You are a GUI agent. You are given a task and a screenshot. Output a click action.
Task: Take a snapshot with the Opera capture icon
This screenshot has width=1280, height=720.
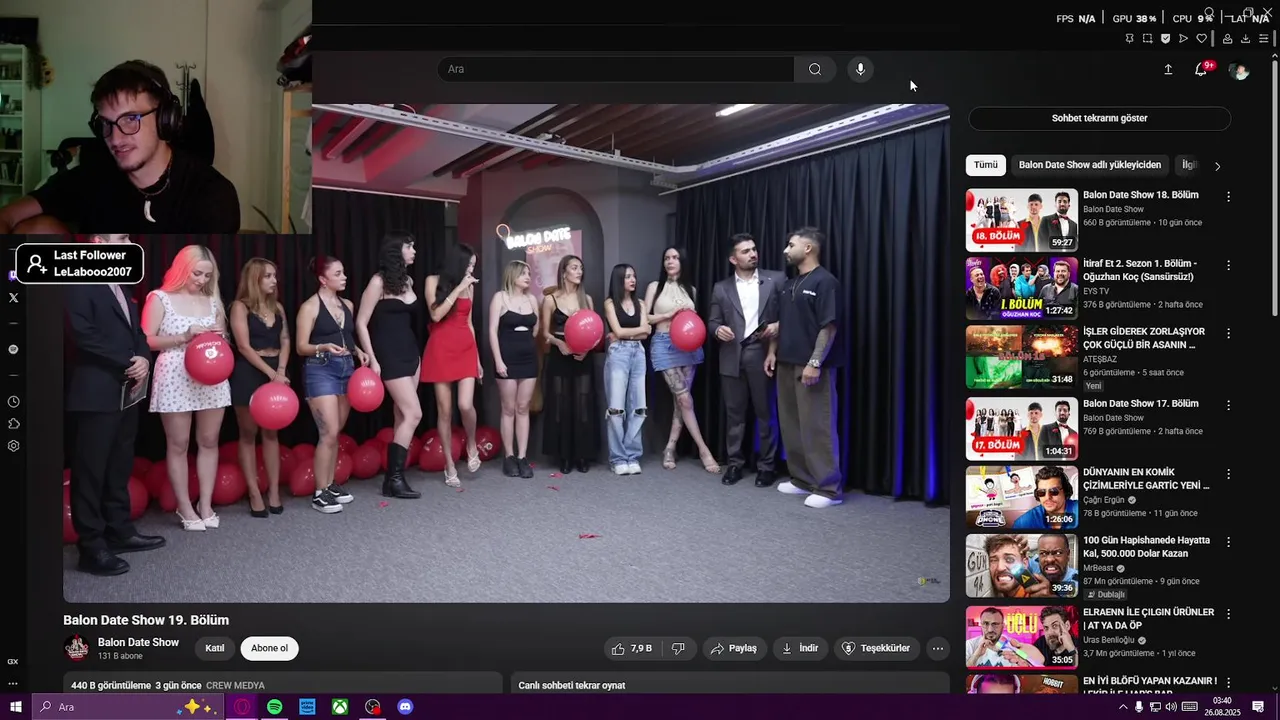tap(1147, 38)
